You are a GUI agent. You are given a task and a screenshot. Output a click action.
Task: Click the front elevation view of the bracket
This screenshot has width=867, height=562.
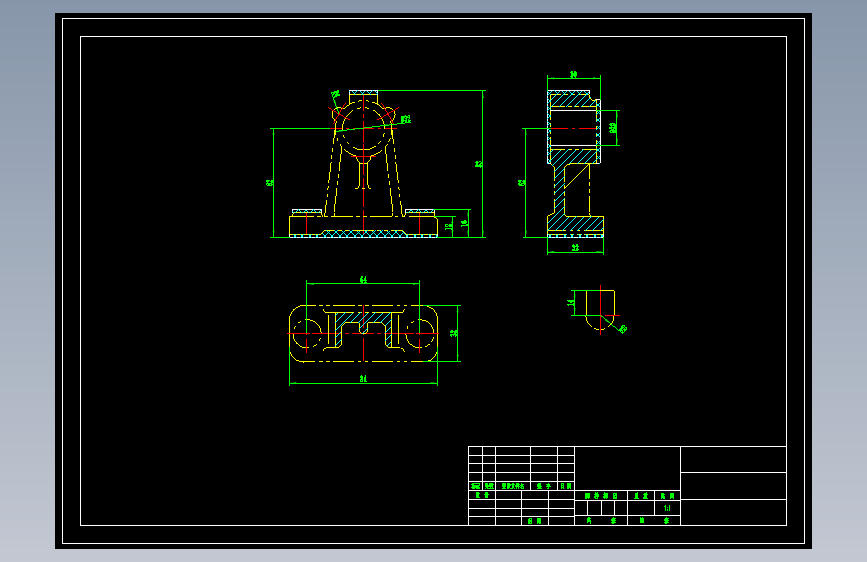tap(363, 164)
